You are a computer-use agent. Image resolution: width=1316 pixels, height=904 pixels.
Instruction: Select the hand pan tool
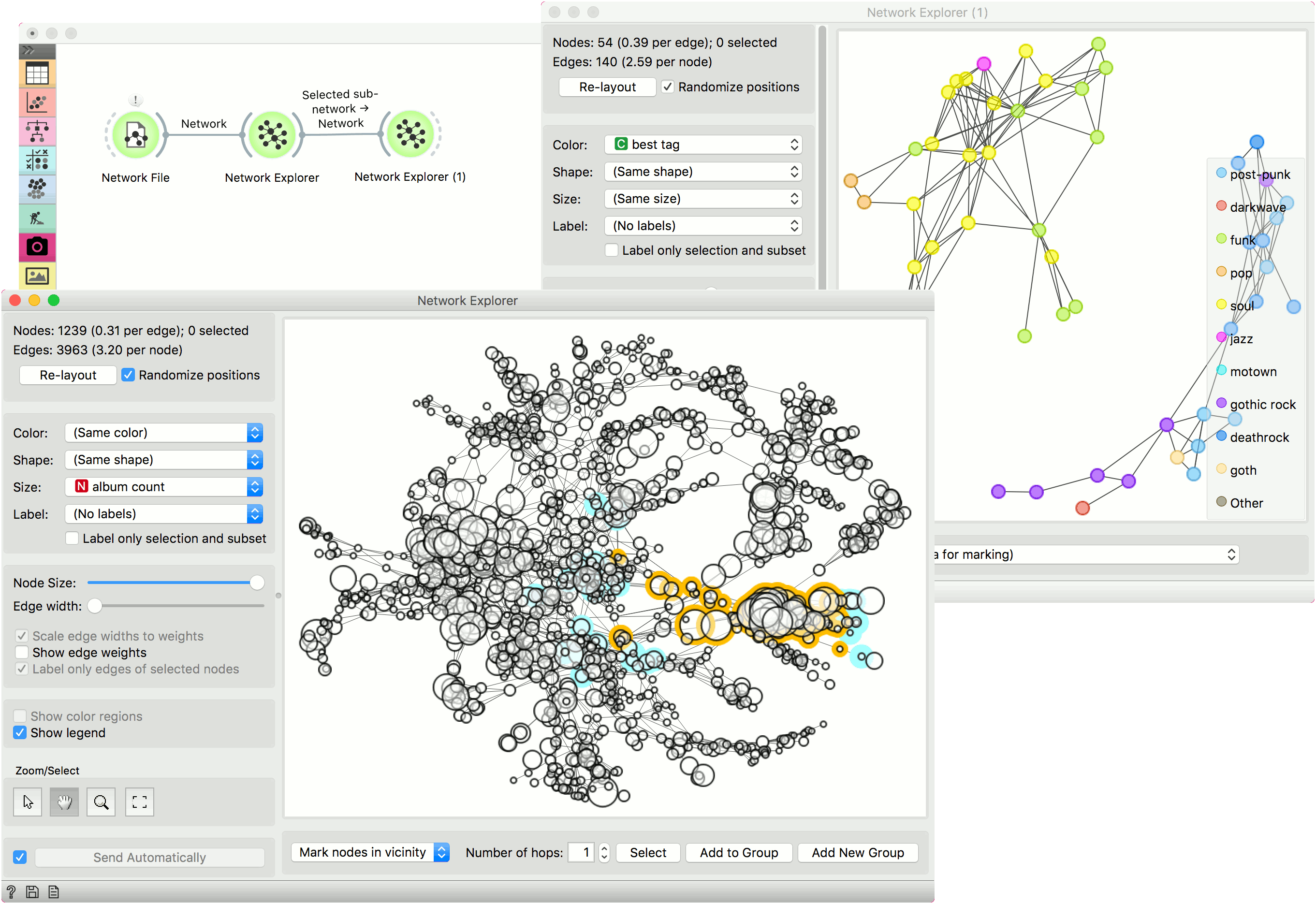[x=64, y=802]
